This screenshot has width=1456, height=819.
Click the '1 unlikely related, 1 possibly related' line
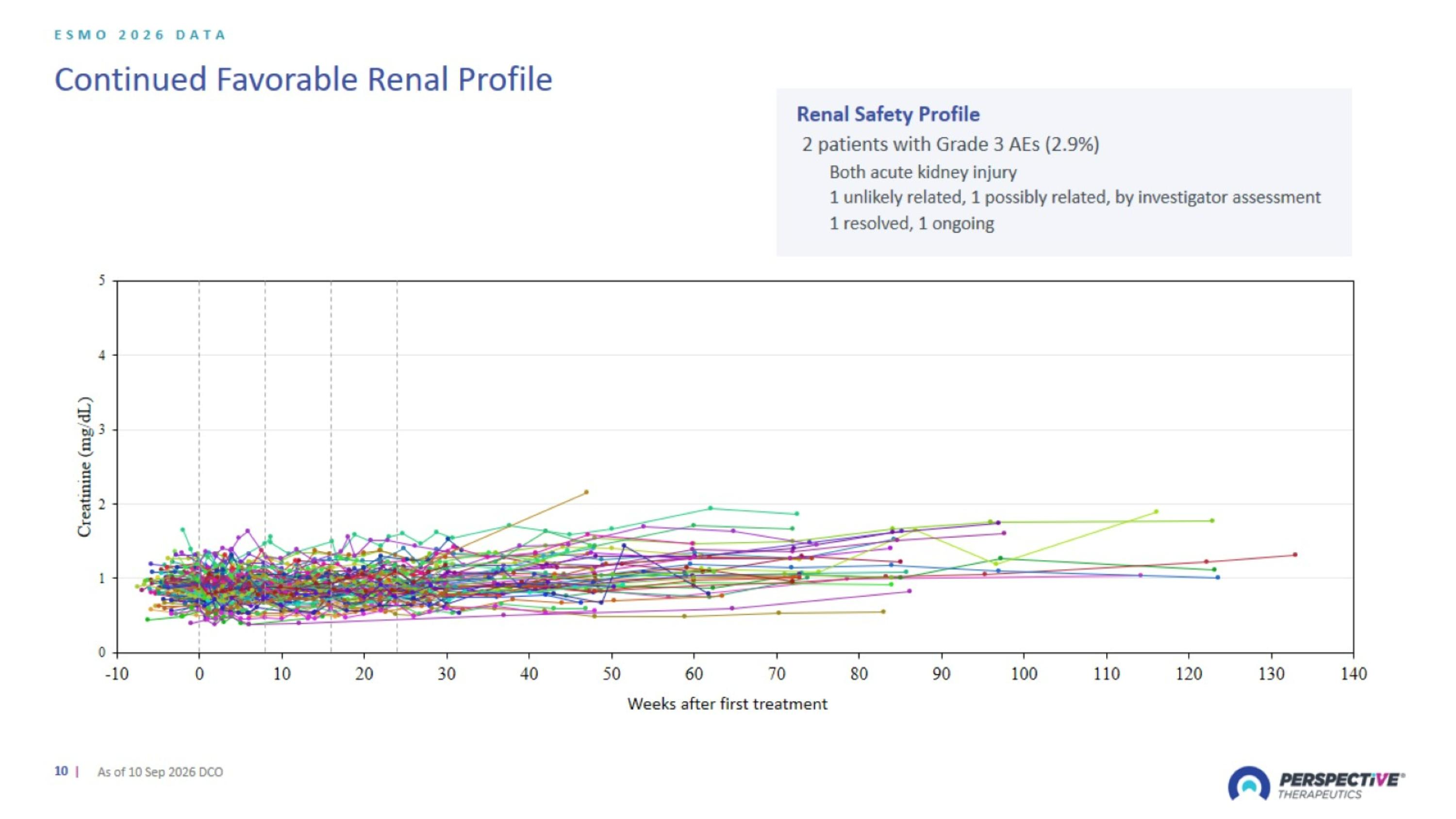(1075, 197)
